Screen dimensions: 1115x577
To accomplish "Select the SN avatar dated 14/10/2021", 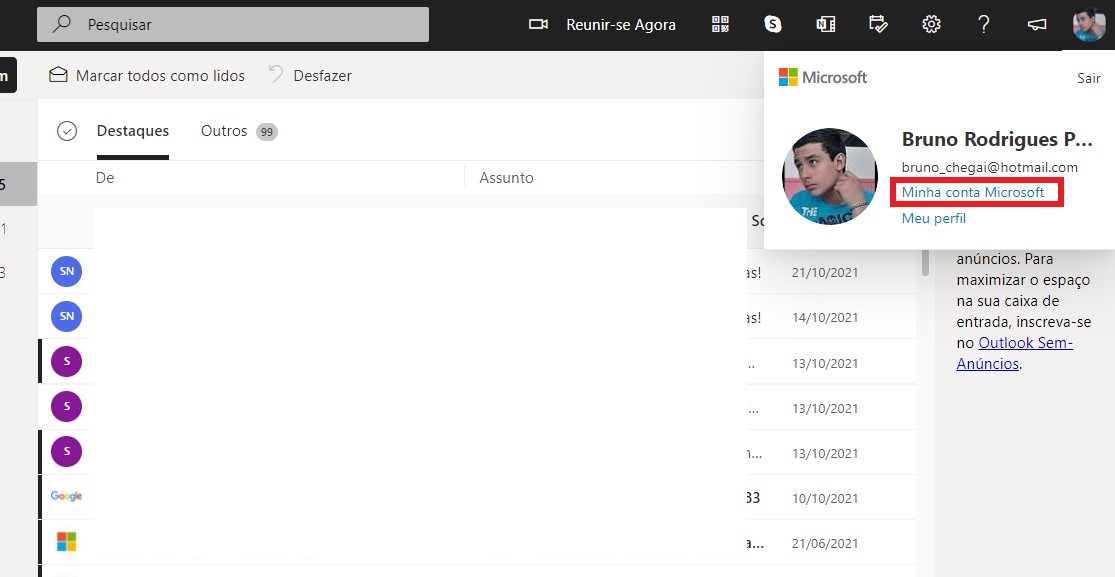I will [x=67, y=316].
